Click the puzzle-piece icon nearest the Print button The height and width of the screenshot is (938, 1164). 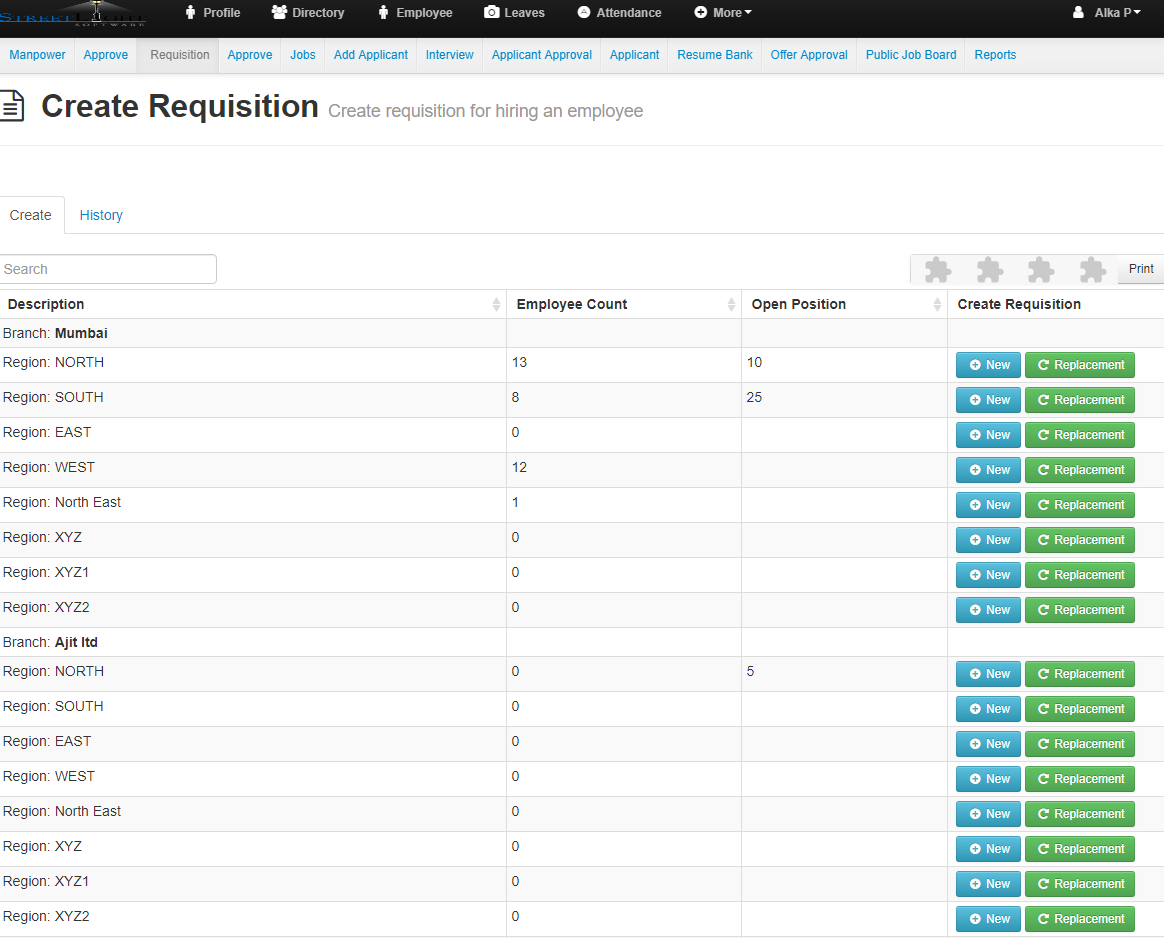[1092, 270]
